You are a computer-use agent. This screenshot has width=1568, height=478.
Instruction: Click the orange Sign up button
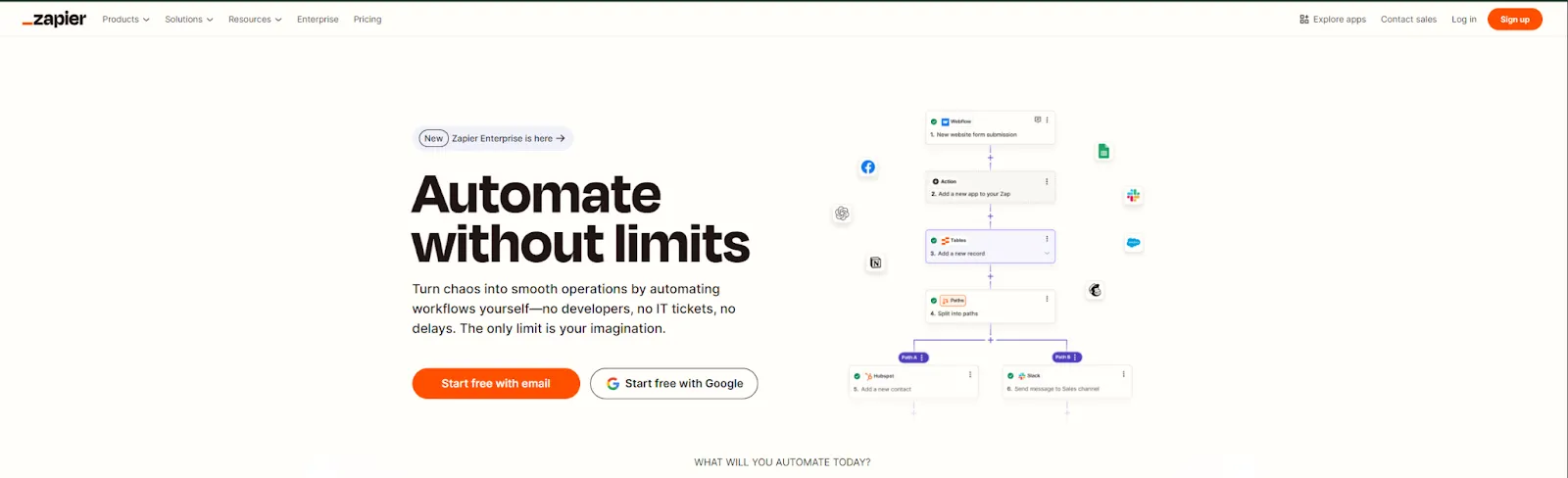click(x=1514, y=20)
